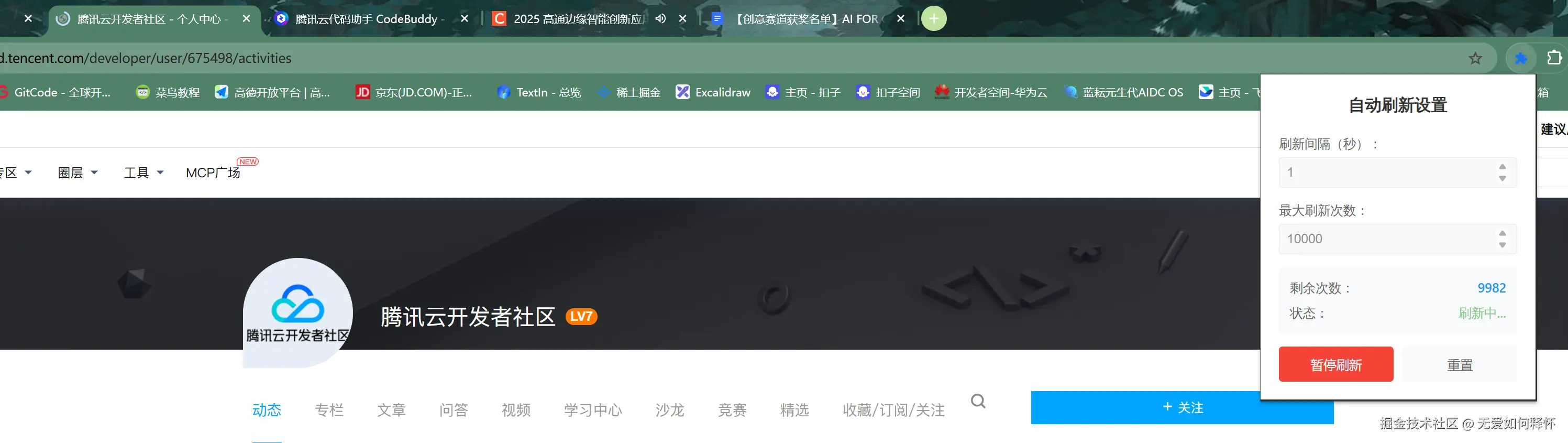The image size is (1568, 443).
Task: Click the 重置 button
Action: click(x=1460, y=364)
